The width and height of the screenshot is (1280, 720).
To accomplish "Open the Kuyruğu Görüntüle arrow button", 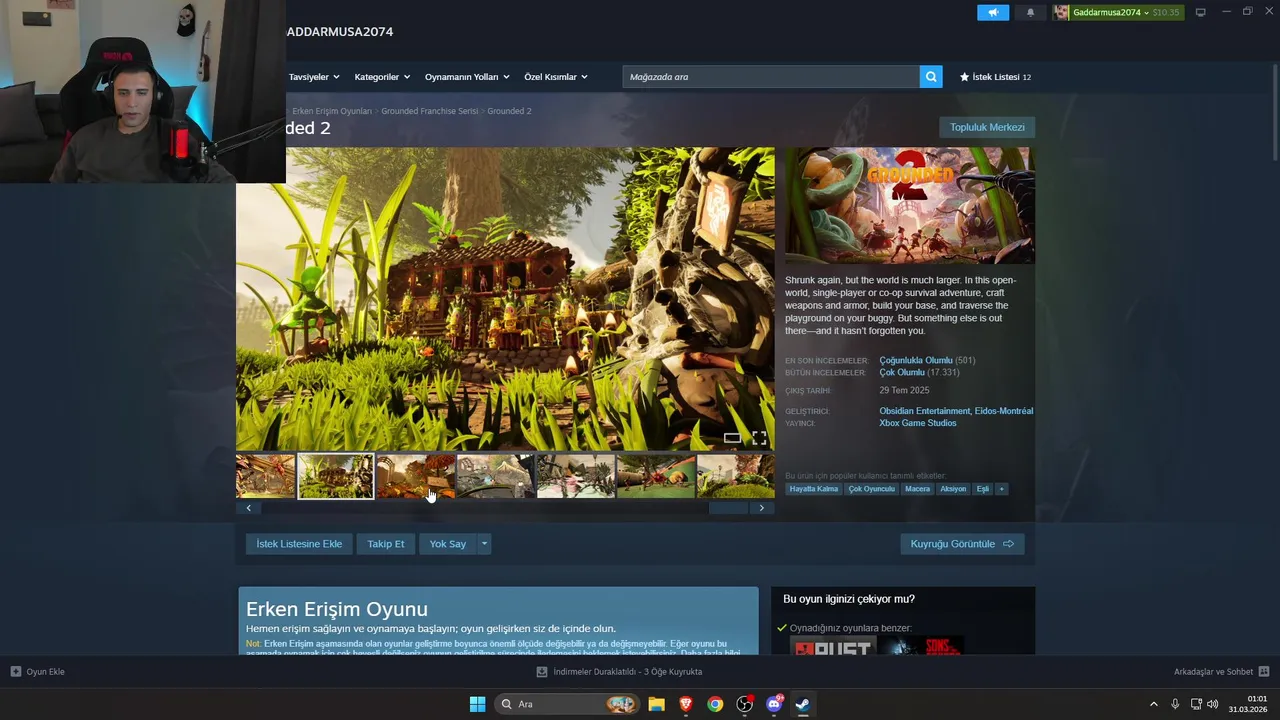I will 962,544.
